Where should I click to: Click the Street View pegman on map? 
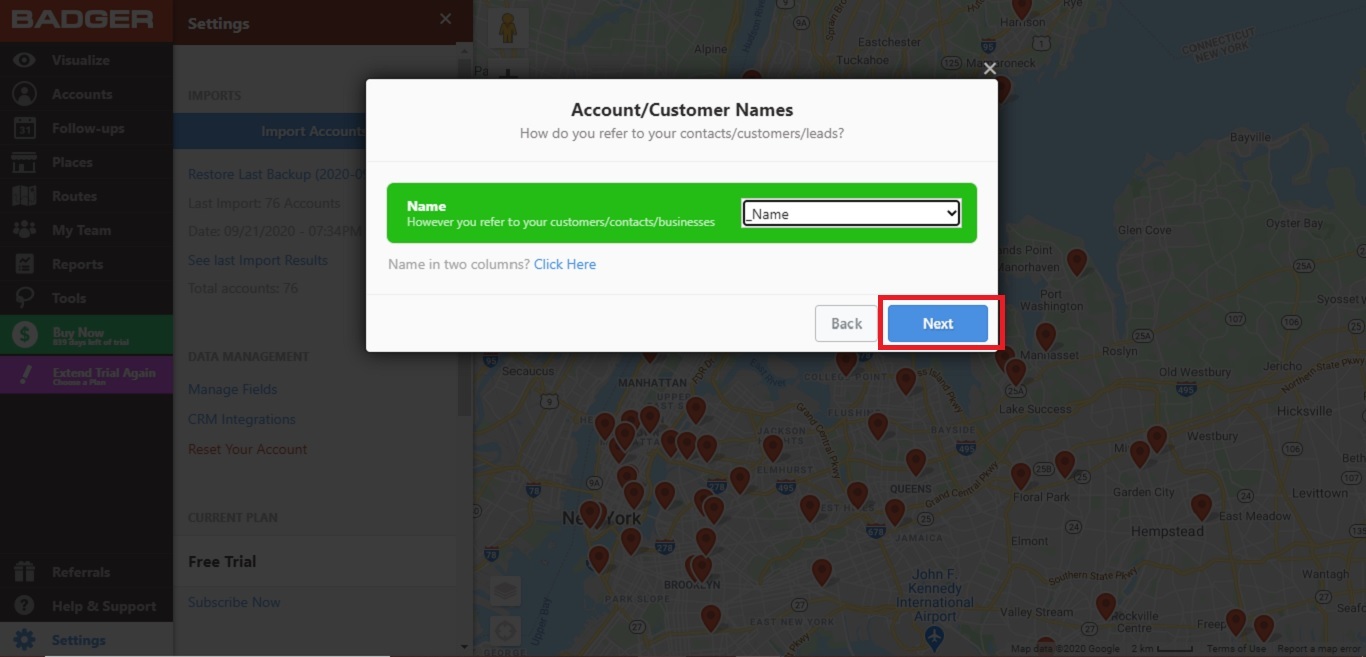pyautogui.click(x=508, y=27)
